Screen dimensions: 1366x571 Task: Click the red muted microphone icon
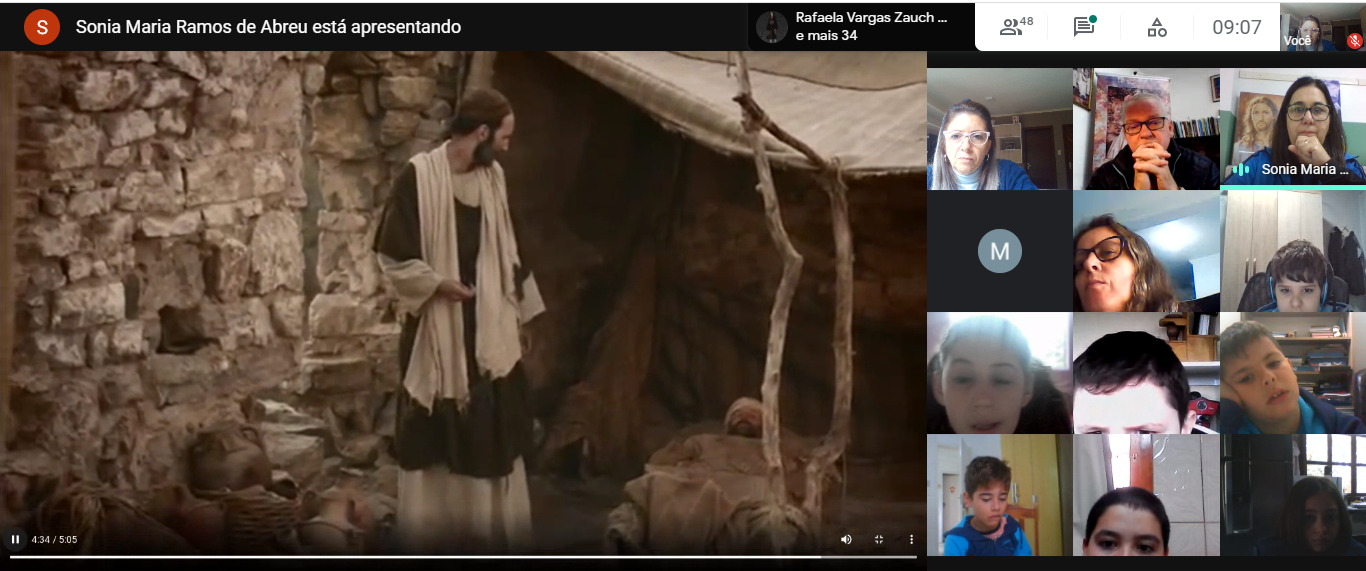click(x=1354, y=41)
